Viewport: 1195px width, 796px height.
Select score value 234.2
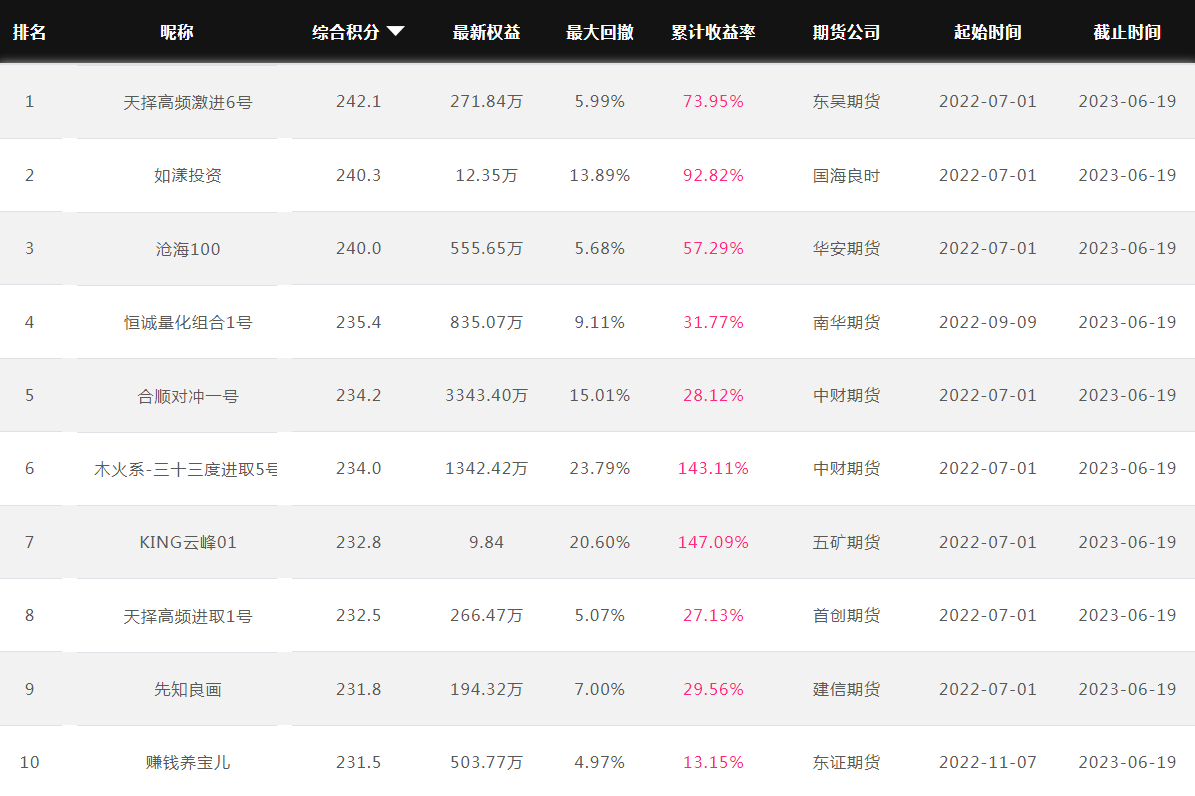point(358,396)
